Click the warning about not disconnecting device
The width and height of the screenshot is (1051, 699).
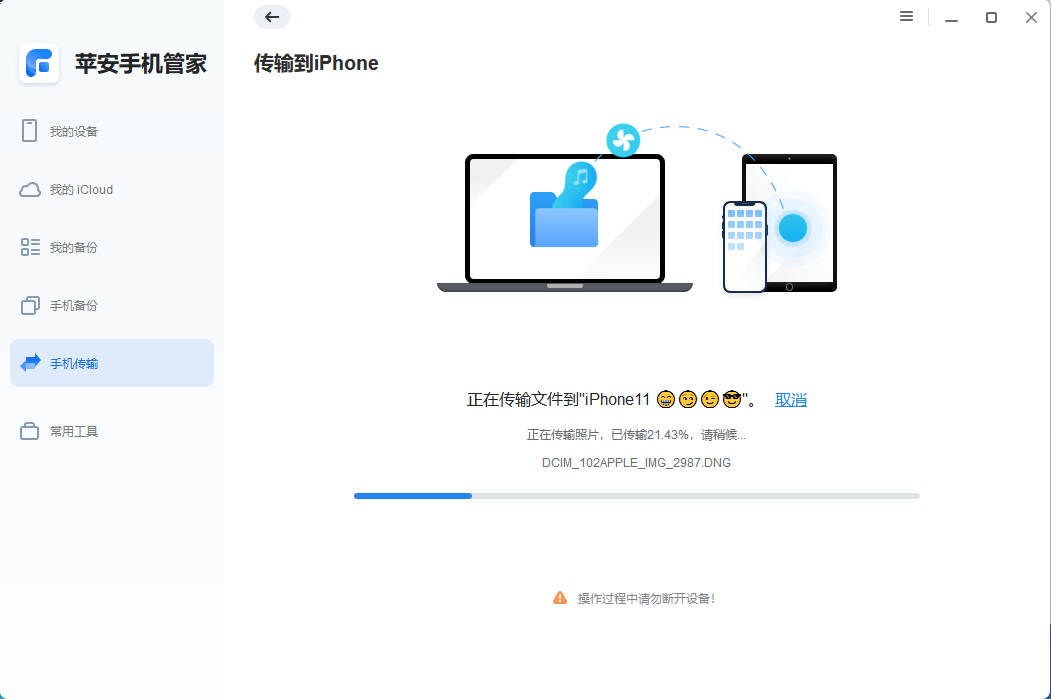click(x=636, y=598)
